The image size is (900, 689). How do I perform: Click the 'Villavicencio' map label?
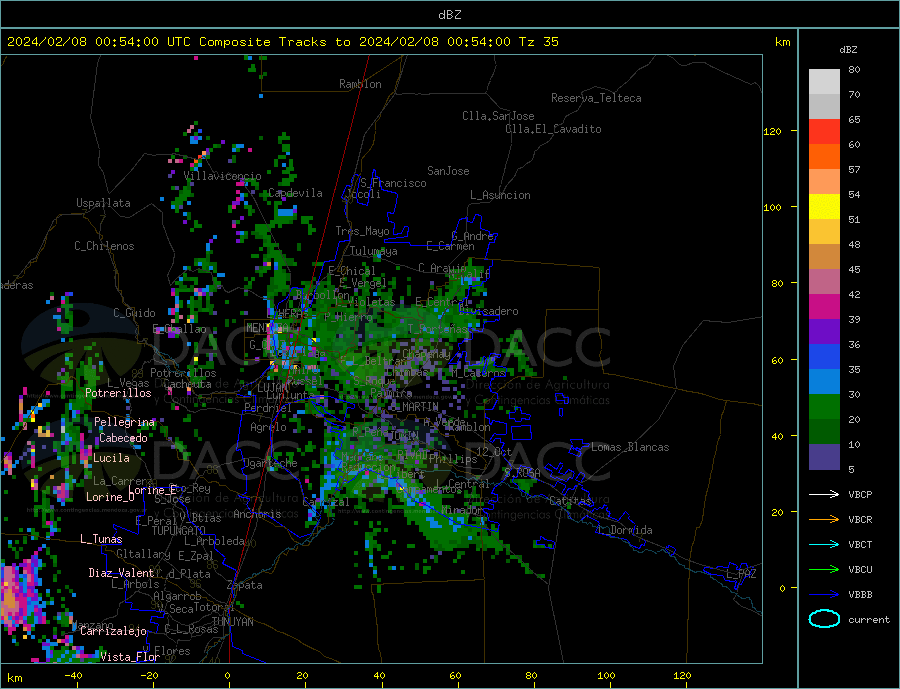pyautogui.click(x=222, y=176)
